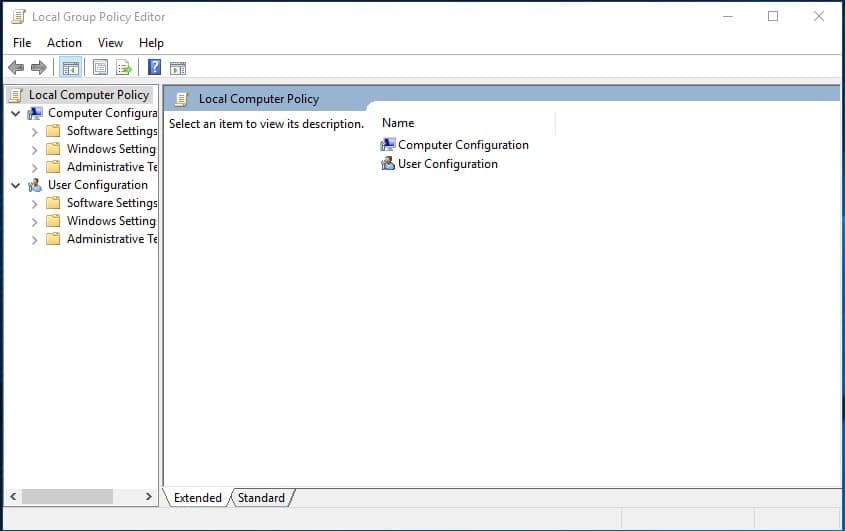
Task: Maximize the Local Group Policy Editor window
Action: click(773, 16)
